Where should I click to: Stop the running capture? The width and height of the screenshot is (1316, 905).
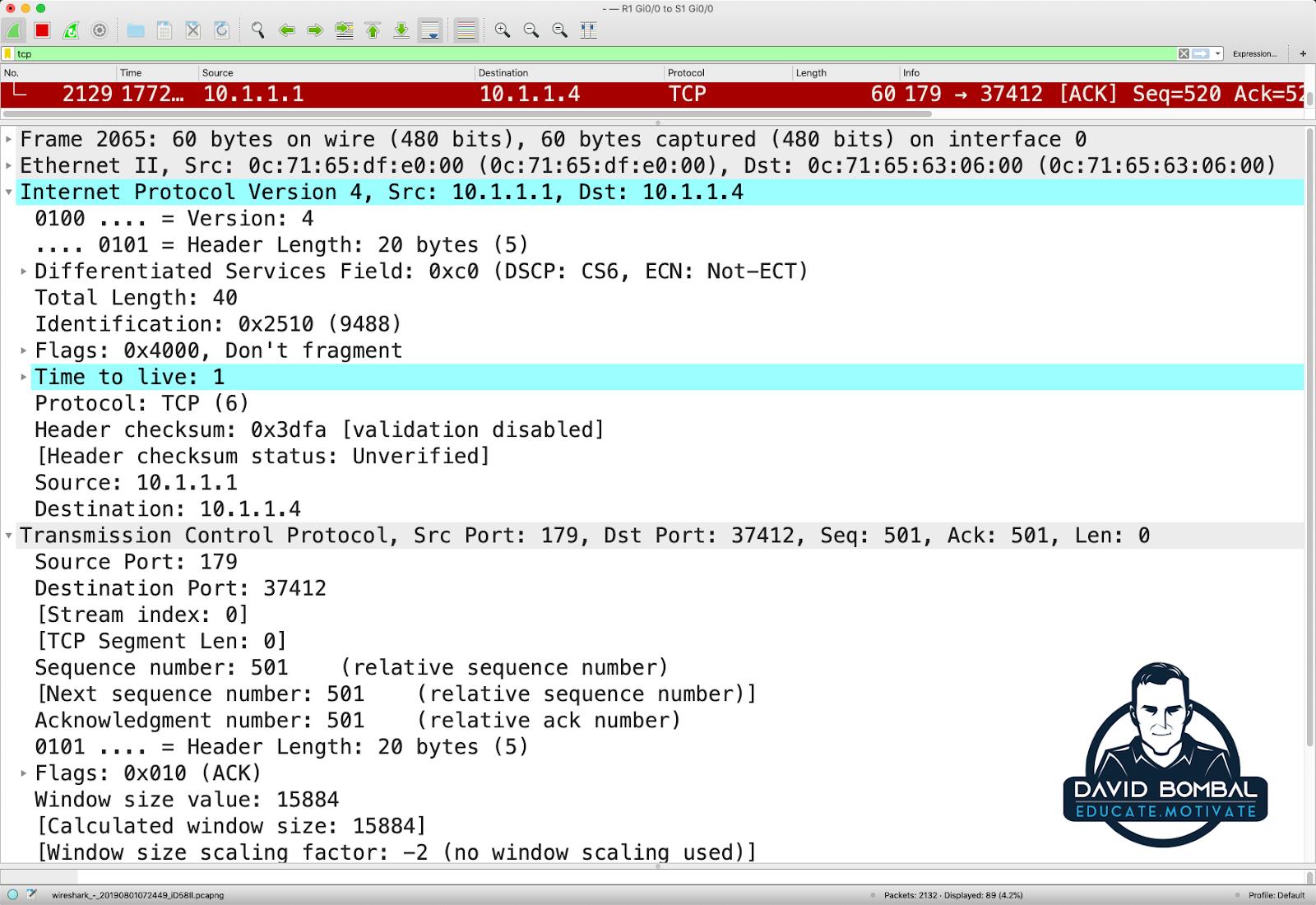(41, 30)
